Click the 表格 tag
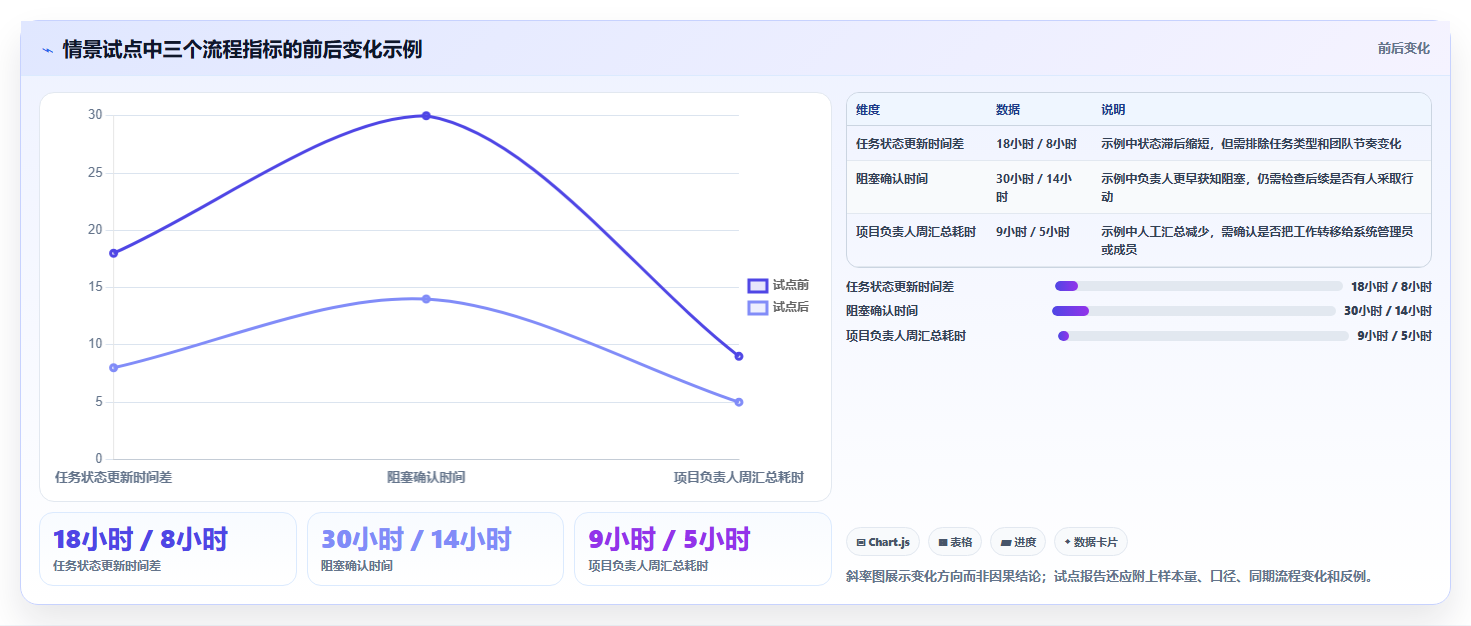Viewport: 1471px width, 626px height. tap(955, 542)
